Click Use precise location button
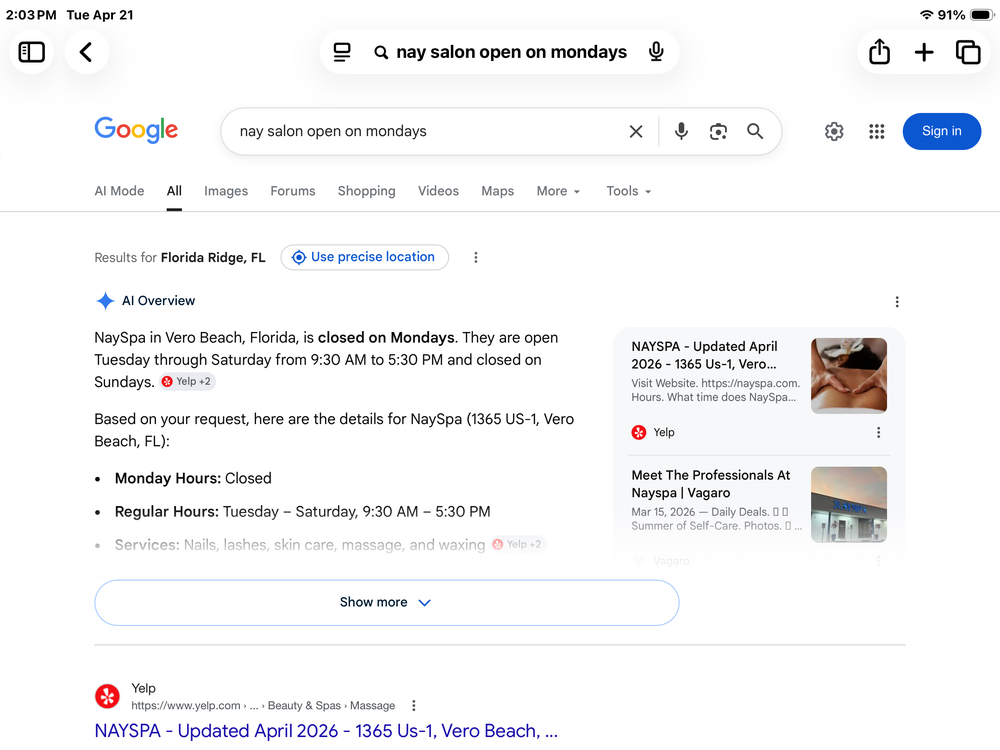The image size is (1000, 750). [365, 257]
